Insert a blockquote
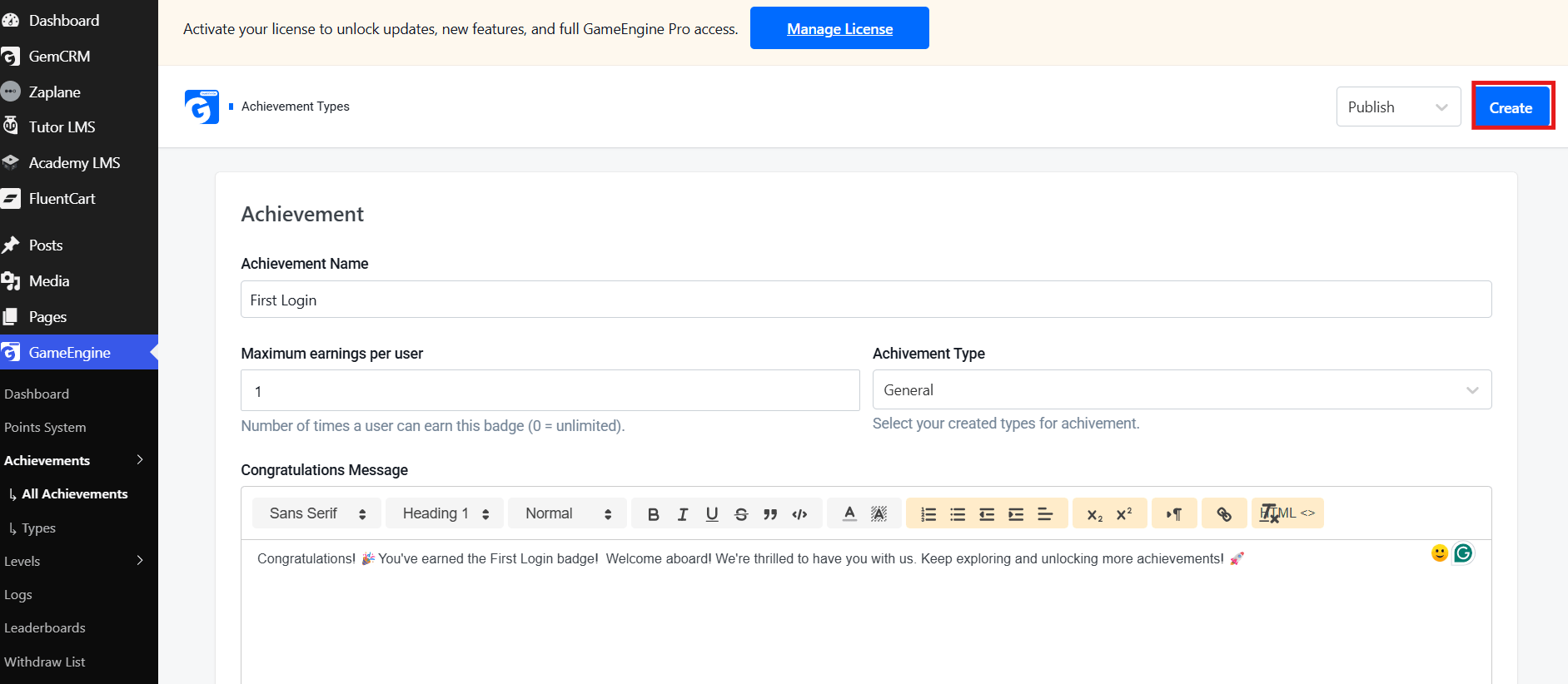The height and width of the screenshot is (684, 1568). pyautogui.click(x=770, y=514)
